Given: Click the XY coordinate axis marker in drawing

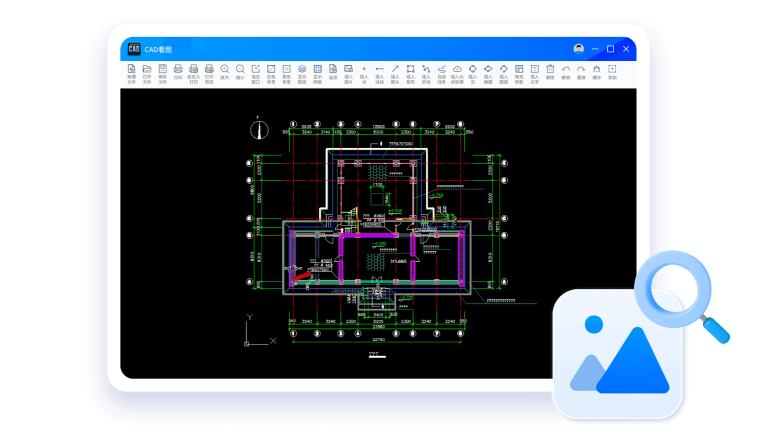Looking at the screenshot, I should tap(260, 331).
